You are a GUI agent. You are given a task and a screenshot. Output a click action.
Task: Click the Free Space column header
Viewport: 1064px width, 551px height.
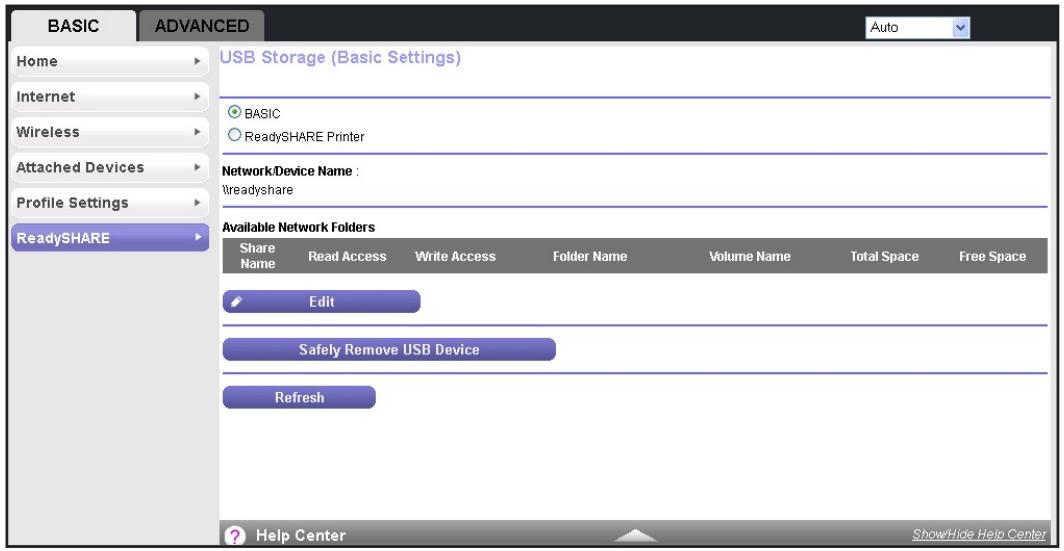pyautogui.click(x=992, y=256)
